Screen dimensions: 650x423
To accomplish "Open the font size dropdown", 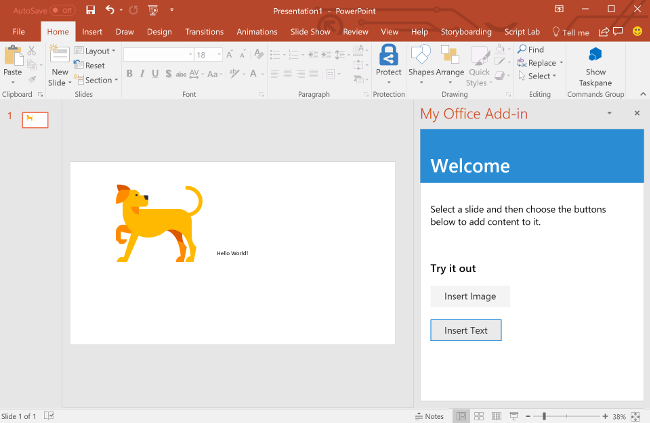I will 219,54.
